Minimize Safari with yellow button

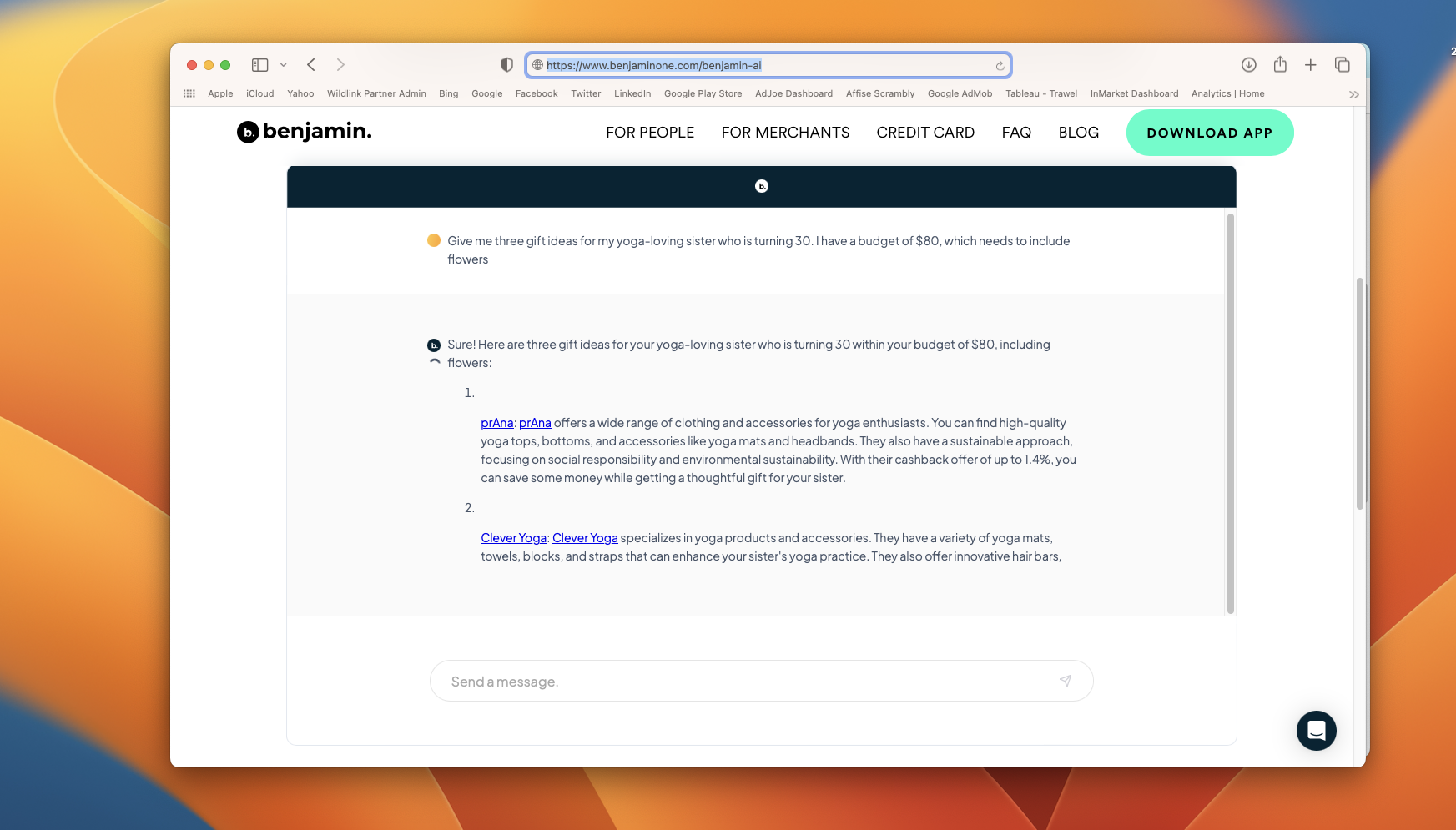tap(209, 65)
